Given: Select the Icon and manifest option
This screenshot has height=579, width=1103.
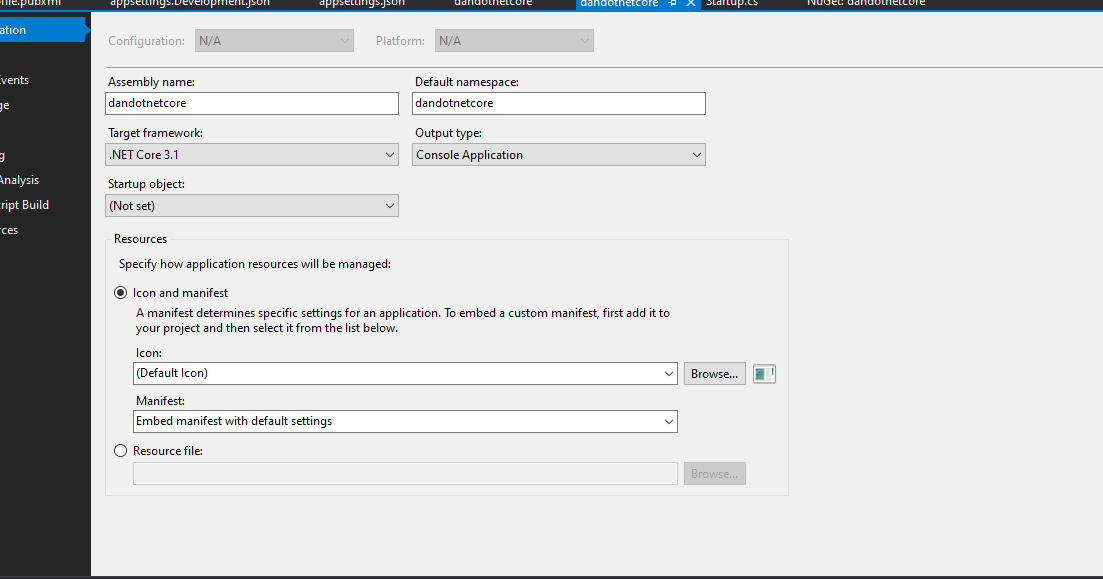Looking at the screenshot, I should coord(121,292).
